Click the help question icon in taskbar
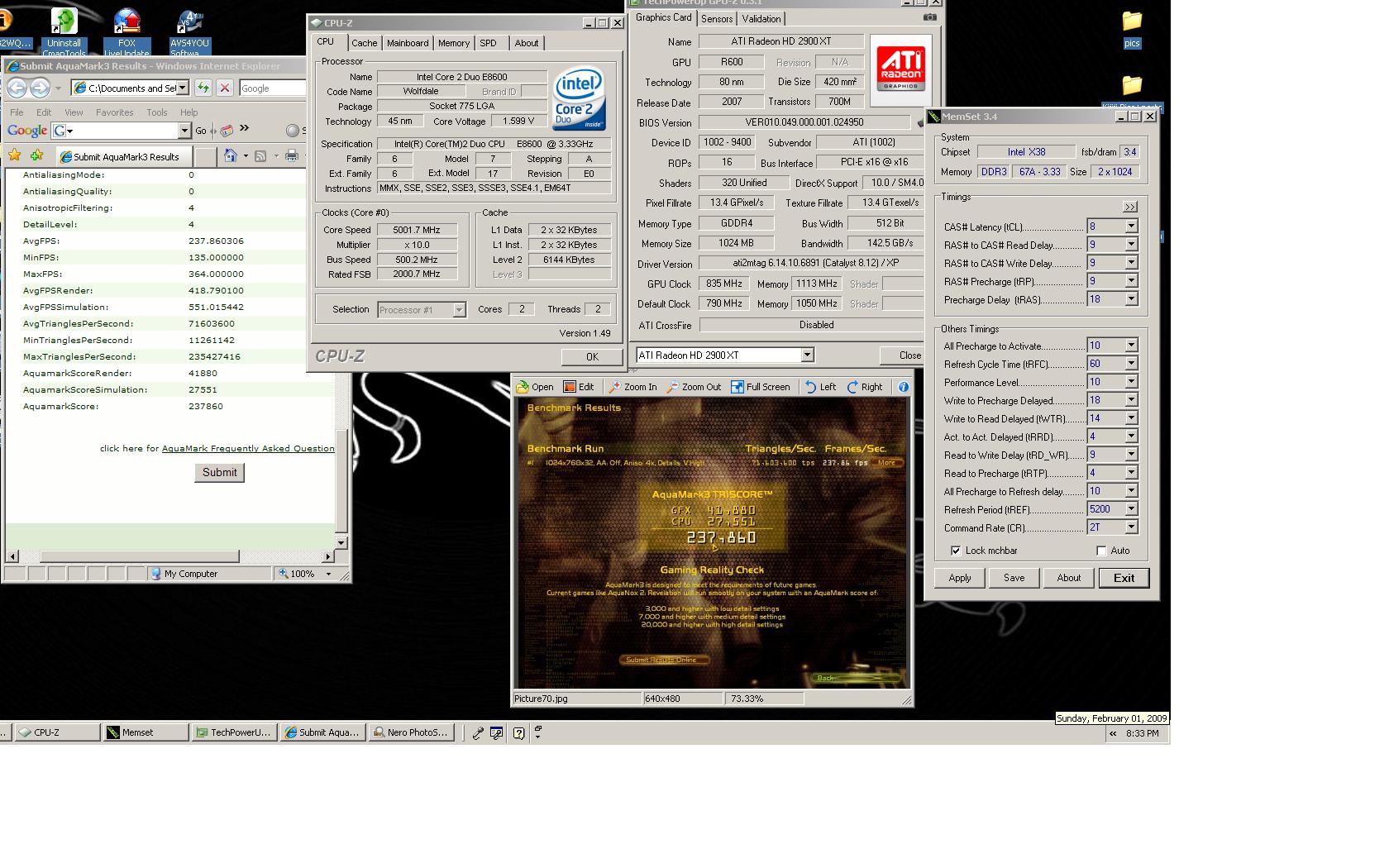Screen dimensions: 1389x868 pyautogui.click(x=518, y=732)
